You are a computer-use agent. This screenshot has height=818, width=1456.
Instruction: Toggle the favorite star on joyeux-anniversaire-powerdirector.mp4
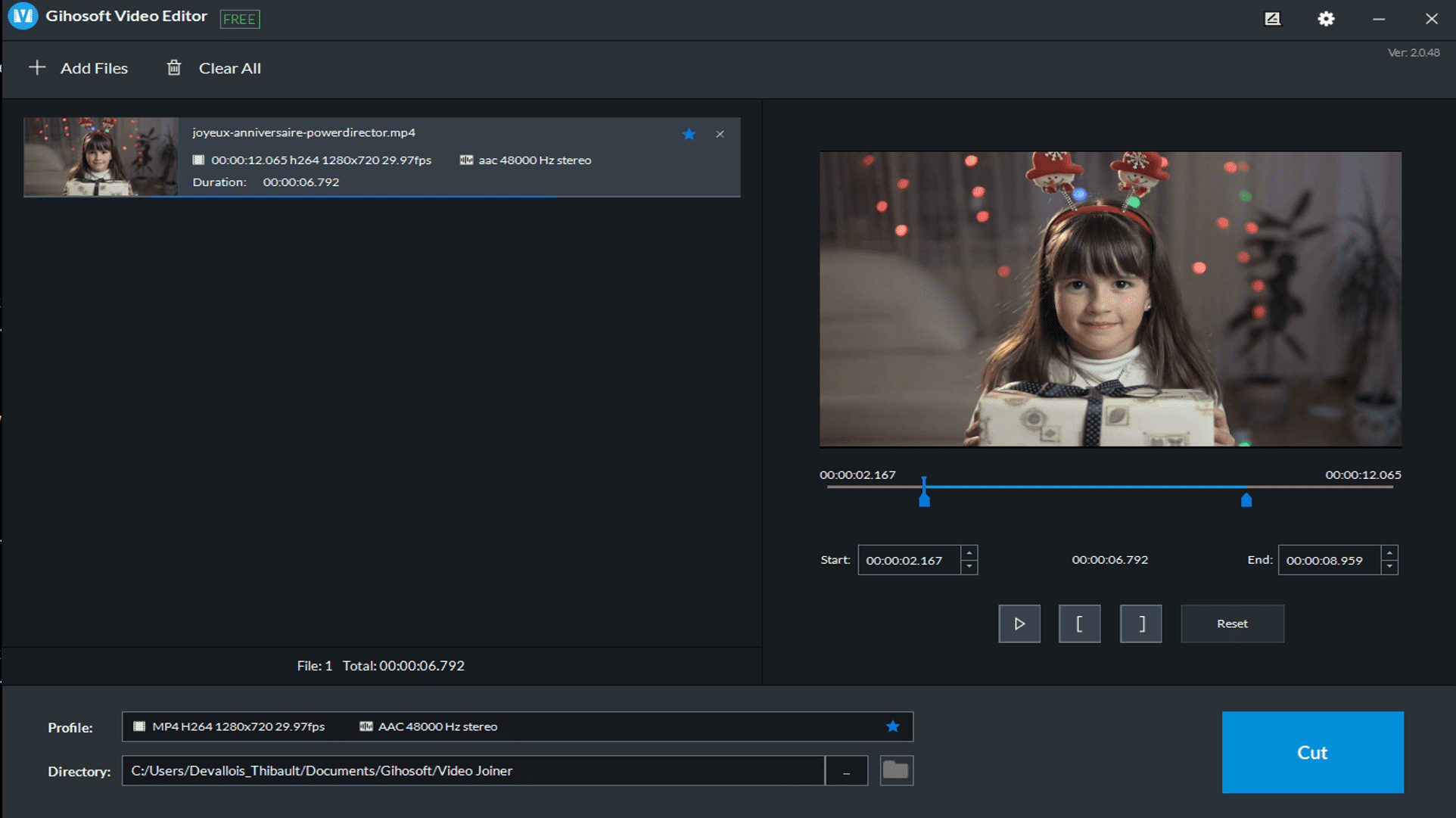click(689, 134)
